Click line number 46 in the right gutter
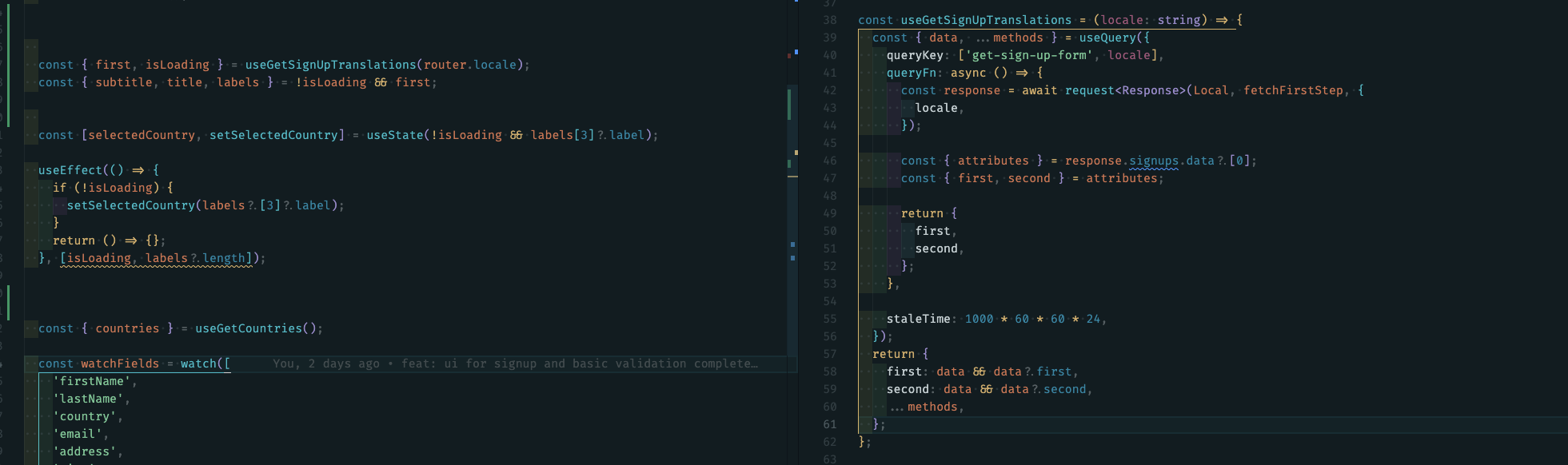 830,161
